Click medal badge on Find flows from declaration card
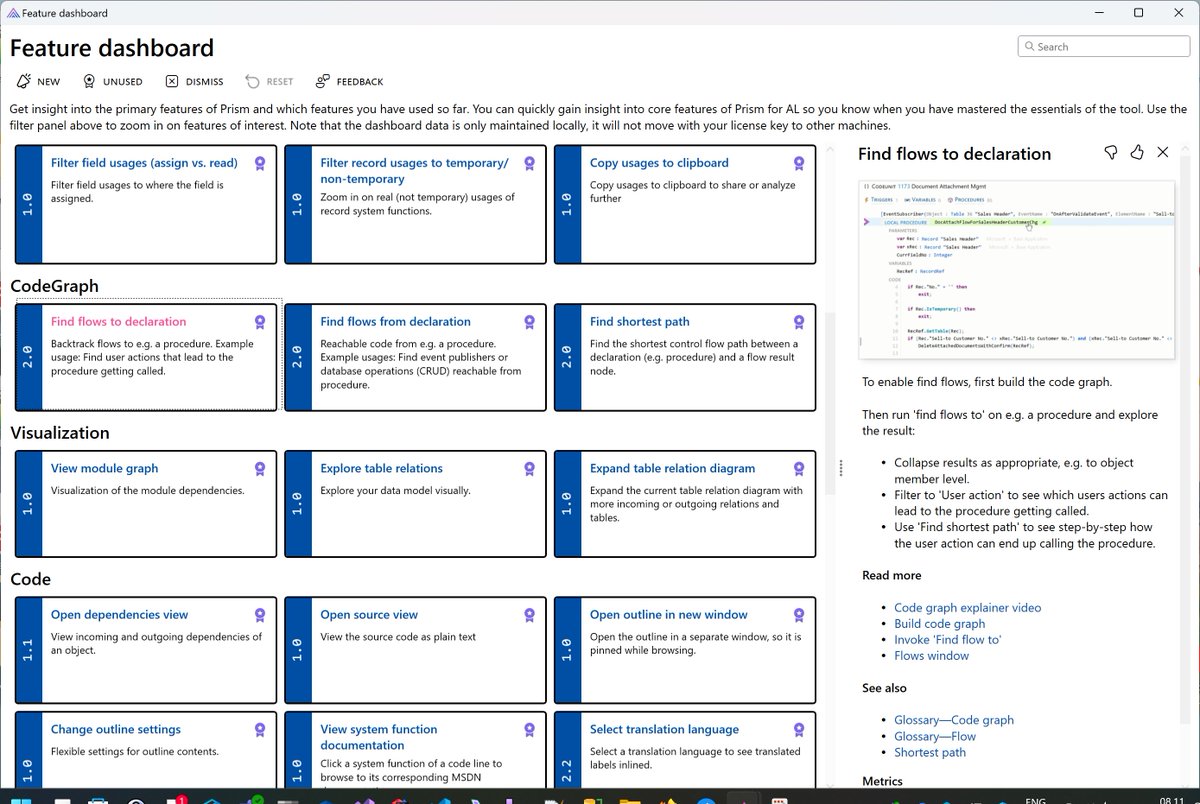 529,322
